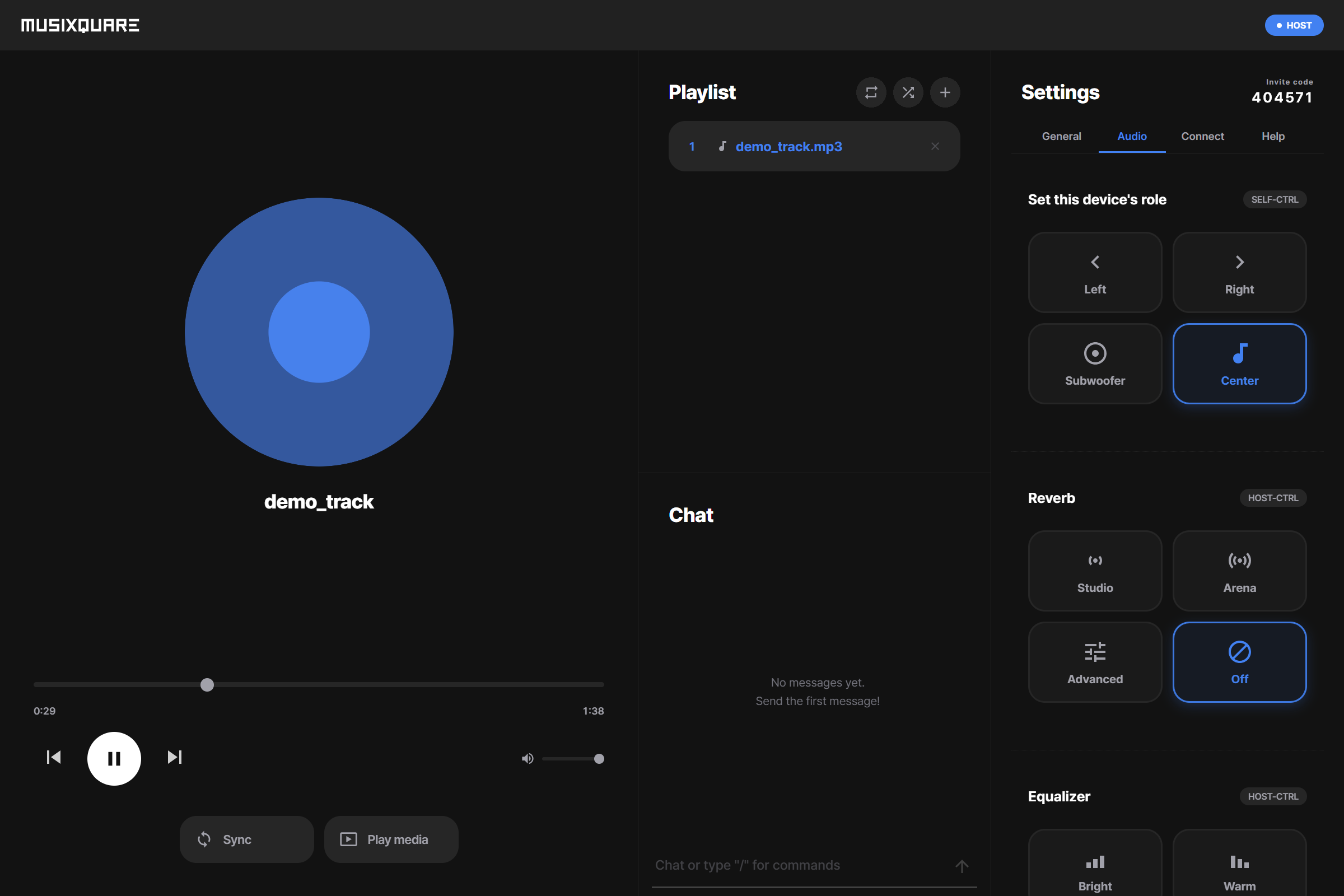Viewport: 1344px width, 896px height.
Task: Pause the current track
Action: 114,758
